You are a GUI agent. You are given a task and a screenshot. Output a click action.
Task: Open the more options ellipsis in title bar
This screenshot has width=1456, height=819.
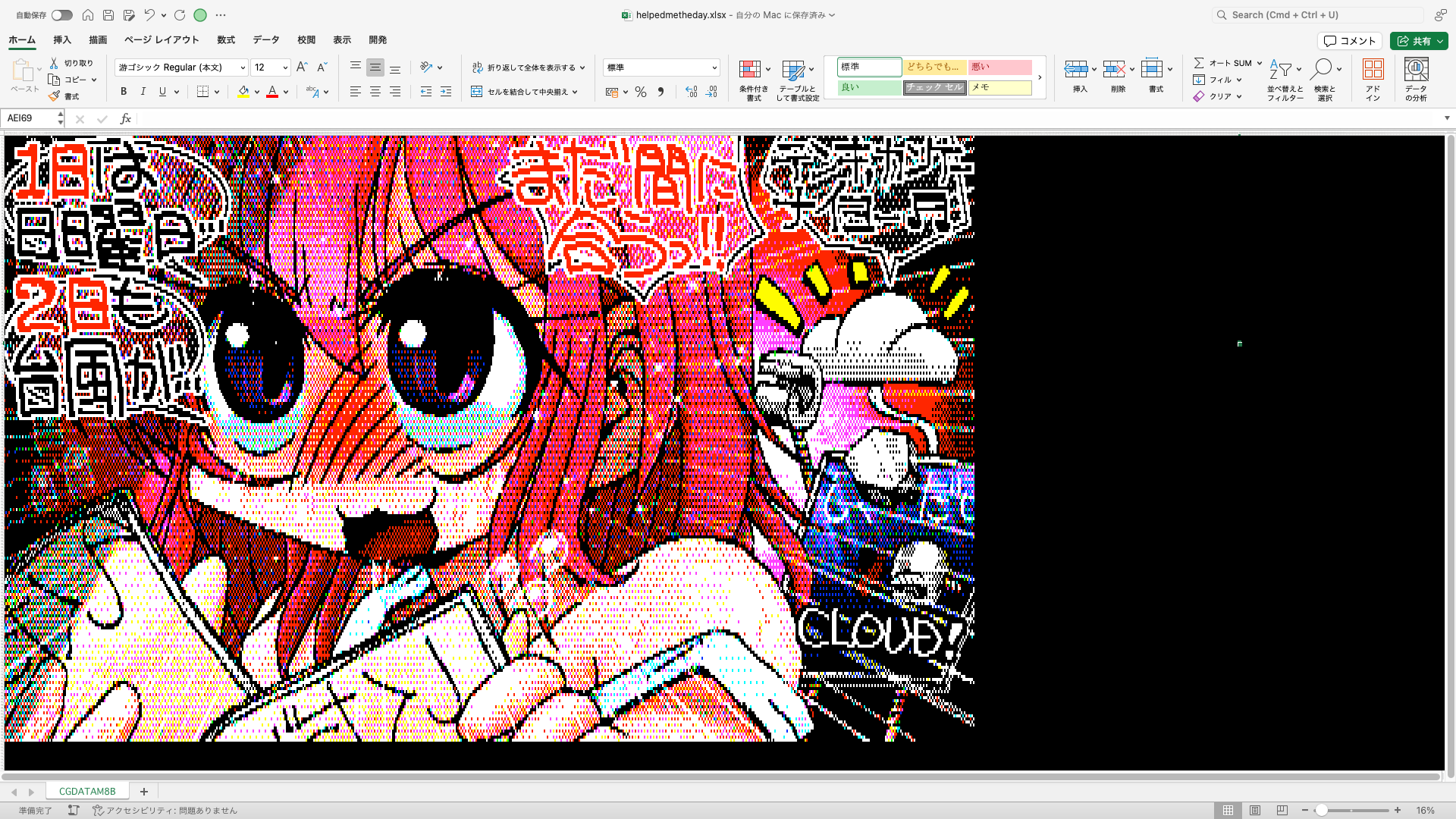pos(221,15)
